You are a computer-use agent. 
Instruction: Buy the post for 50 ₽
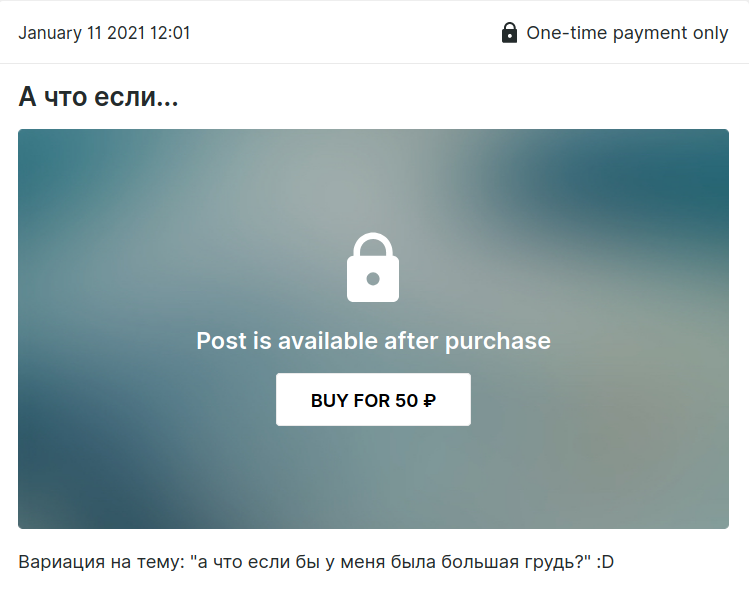coord(373,399)
